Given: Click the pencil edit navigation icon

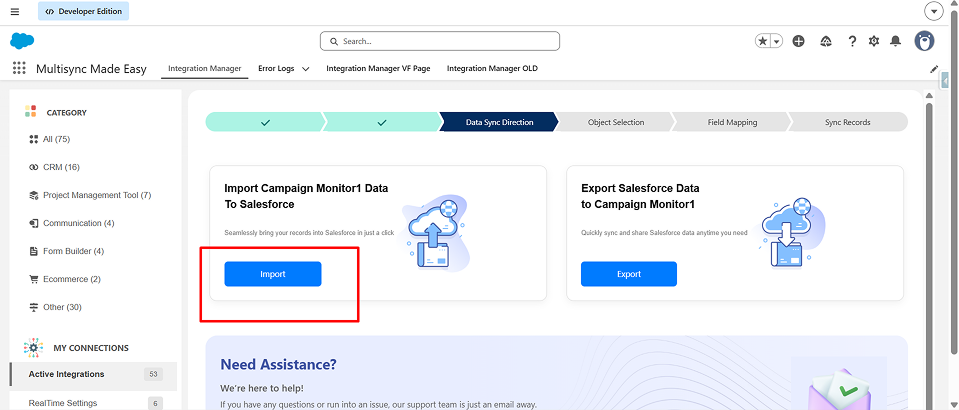Looking at the screenshot, I should point(934,69).
